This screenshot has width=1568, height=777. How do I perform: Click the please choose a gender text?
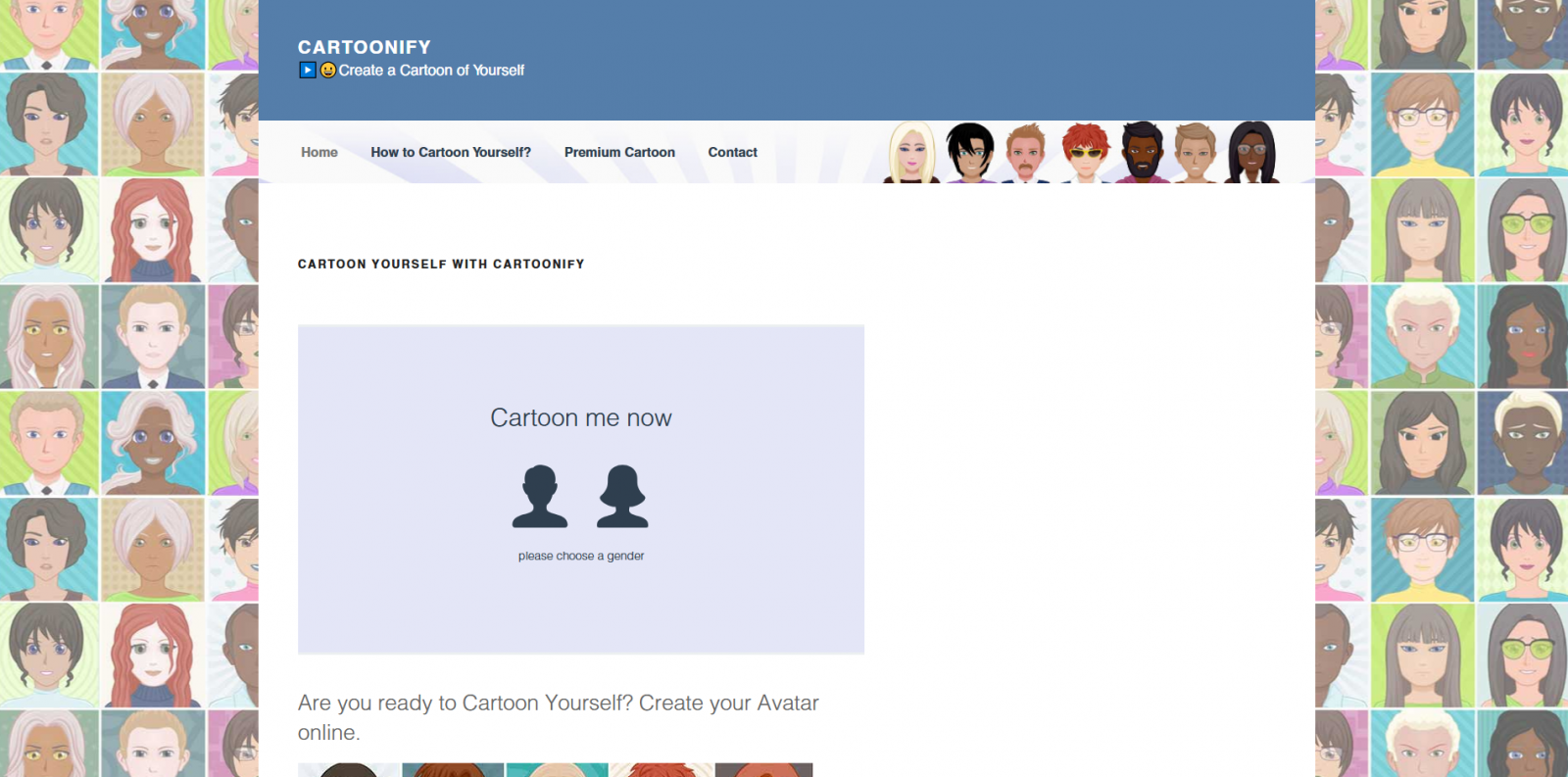click(x=581, y=557)
